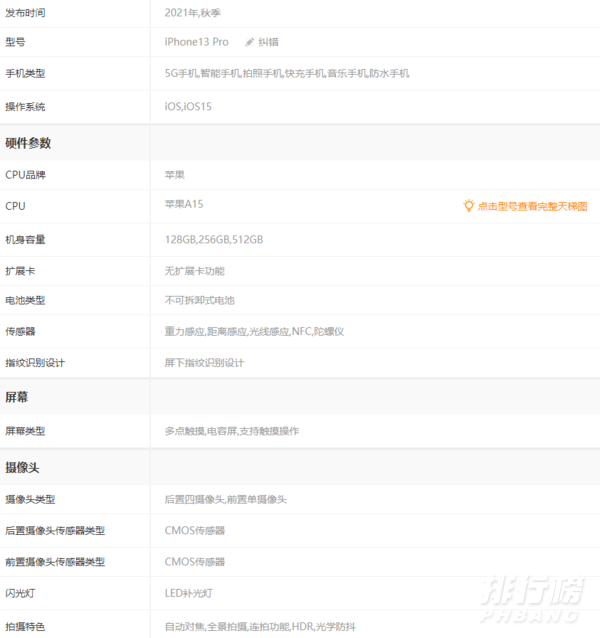Click the 操作系统 row label
This screenshot has width=600, height=638.
(x=25, y=107)
